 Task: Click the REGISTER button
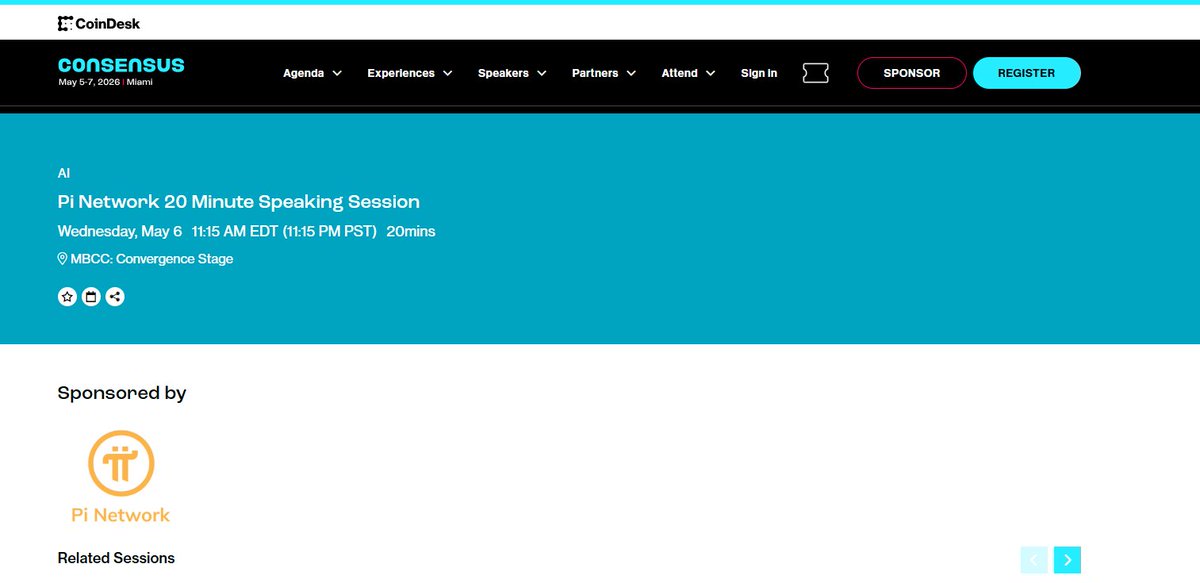point(1027,73)
